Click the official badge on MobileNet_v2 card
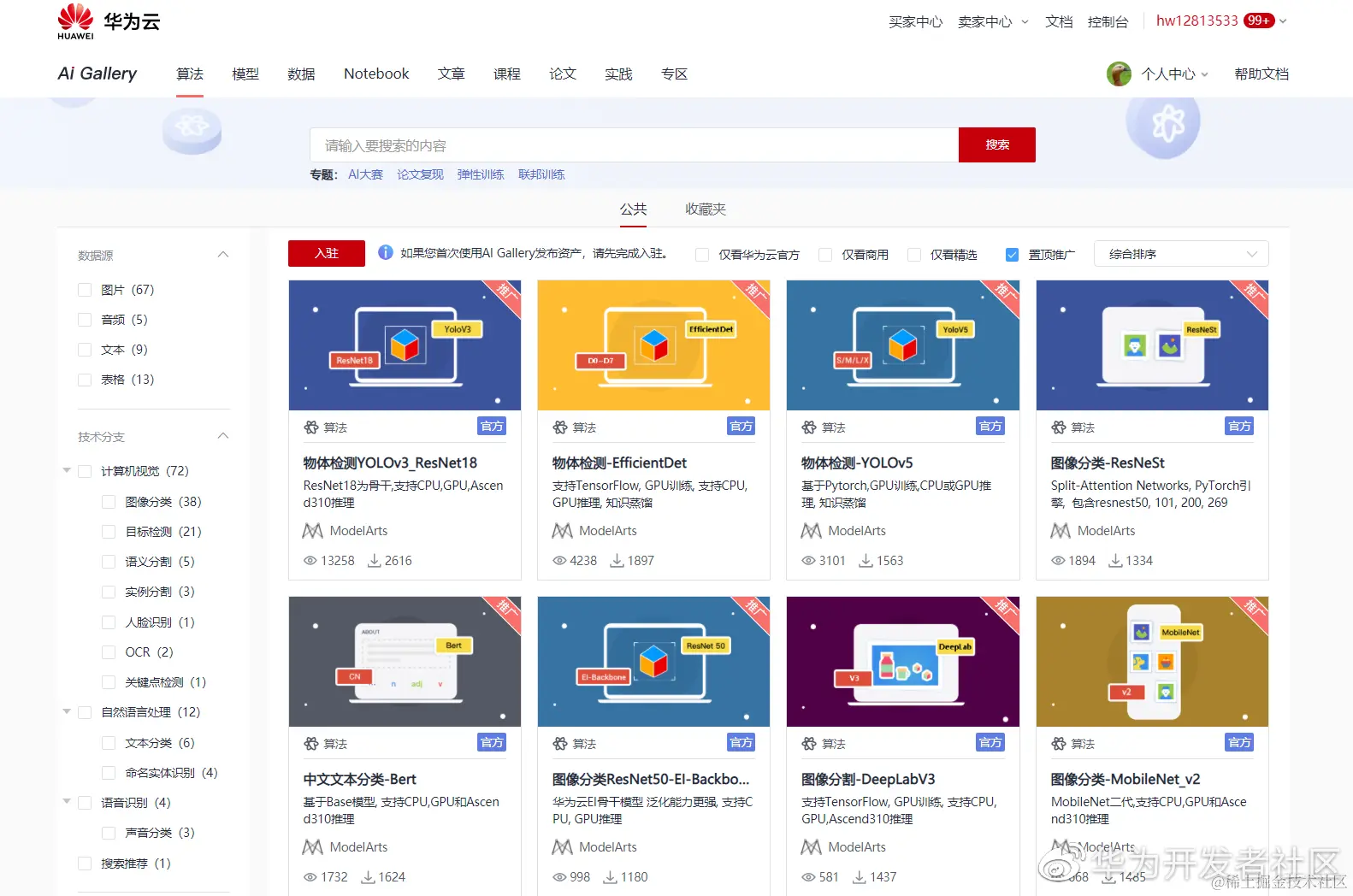Viewport: 1353px width, 896px height. coord(1239,742)
